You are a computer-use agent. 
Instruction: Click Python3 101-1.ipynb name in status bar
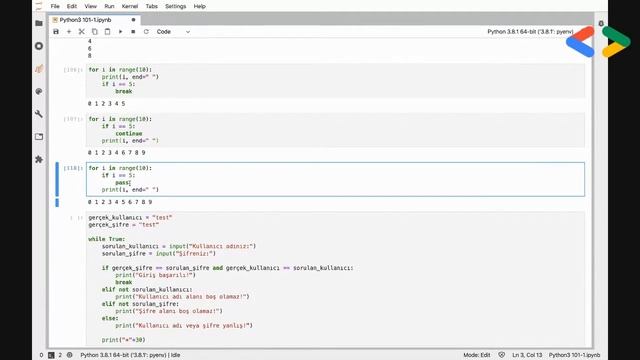(x=574, y=355)
